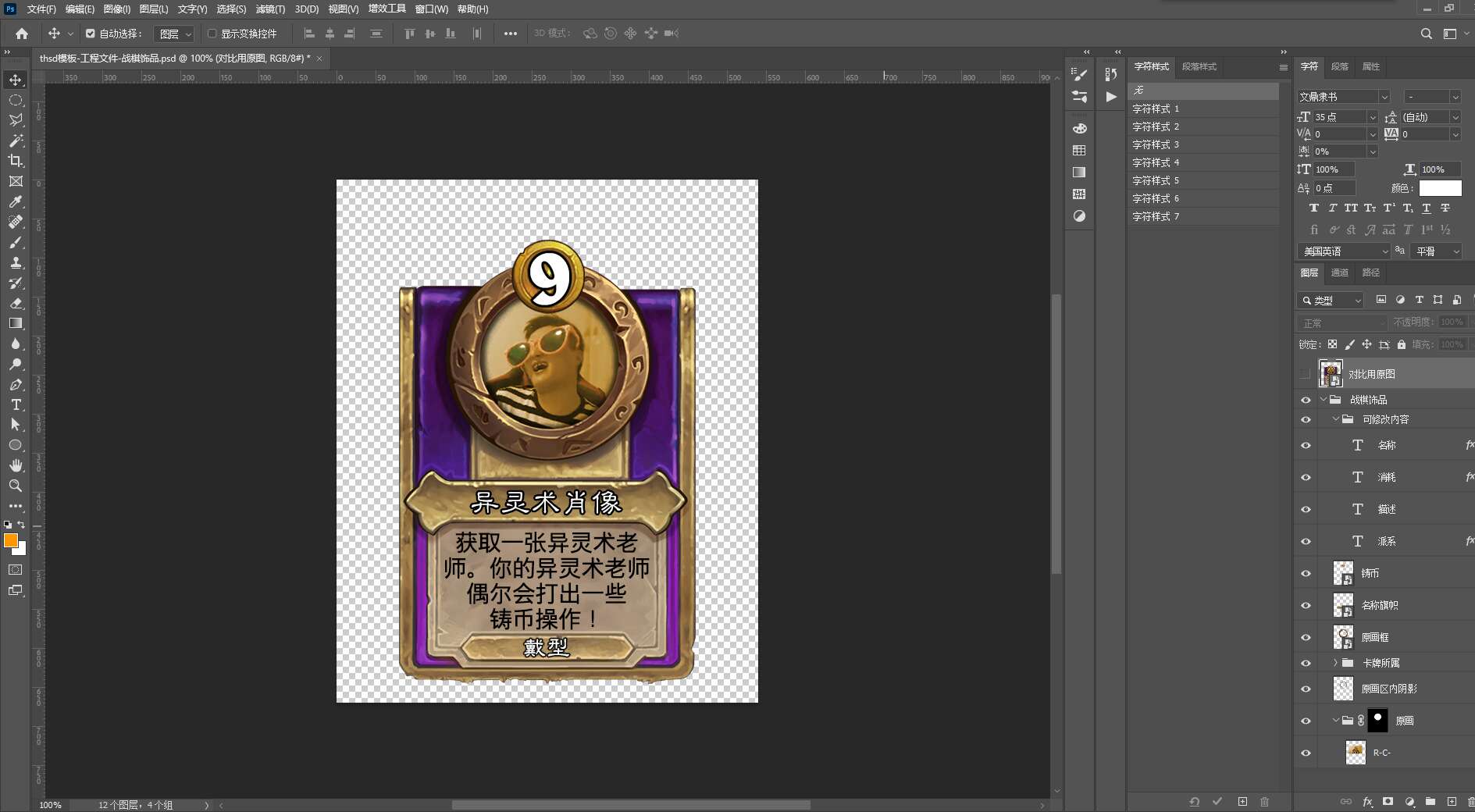Collapse the 战棋饰品 layer group

(1324, 399)
